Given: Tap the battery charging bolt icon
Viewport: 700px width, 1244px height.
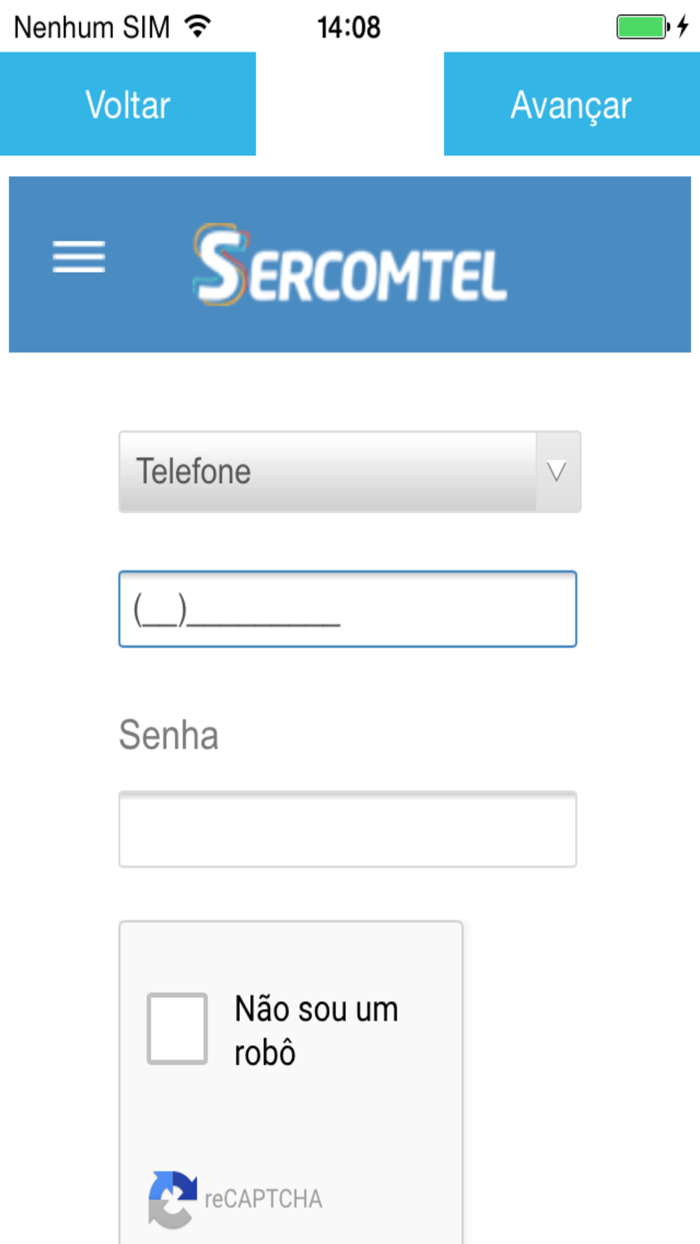Looking at the screenshot, I should click(683, 27).
